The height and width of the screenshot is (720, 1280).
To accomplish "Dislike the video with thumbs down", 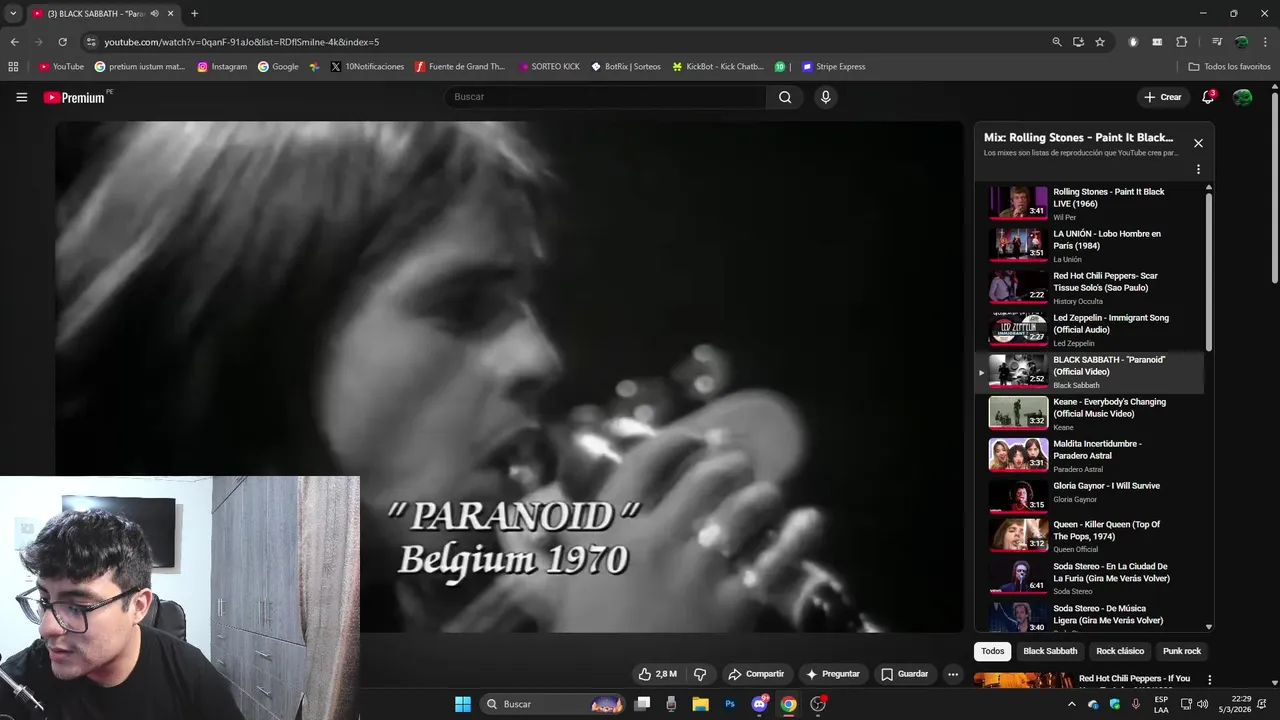I will tap(701, 674).
